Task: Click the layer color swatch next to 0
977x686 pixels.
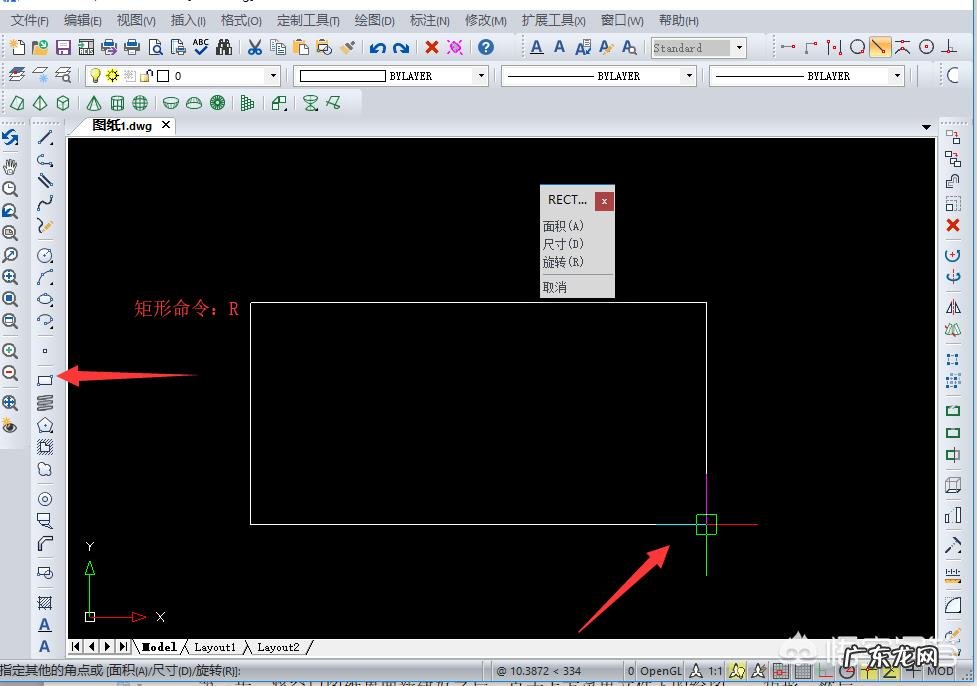Action: click(163, 76)
